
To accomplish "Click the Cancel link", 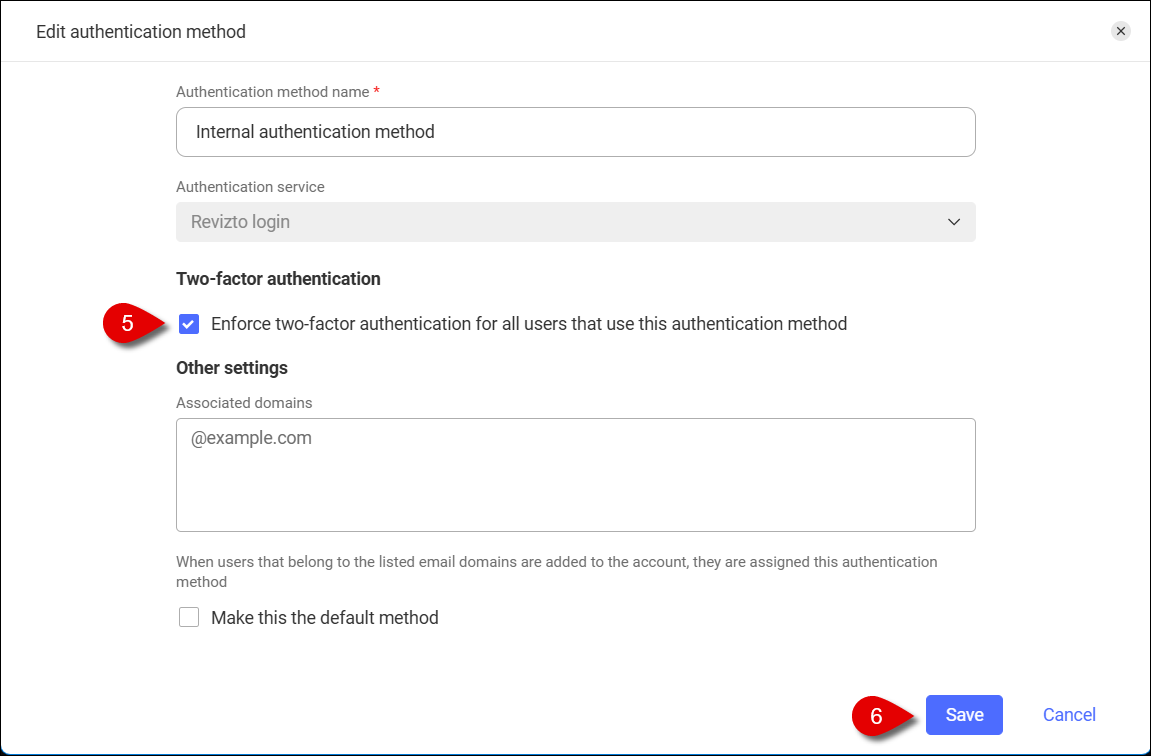I will pyautogui.click(x=1069, y=715).
